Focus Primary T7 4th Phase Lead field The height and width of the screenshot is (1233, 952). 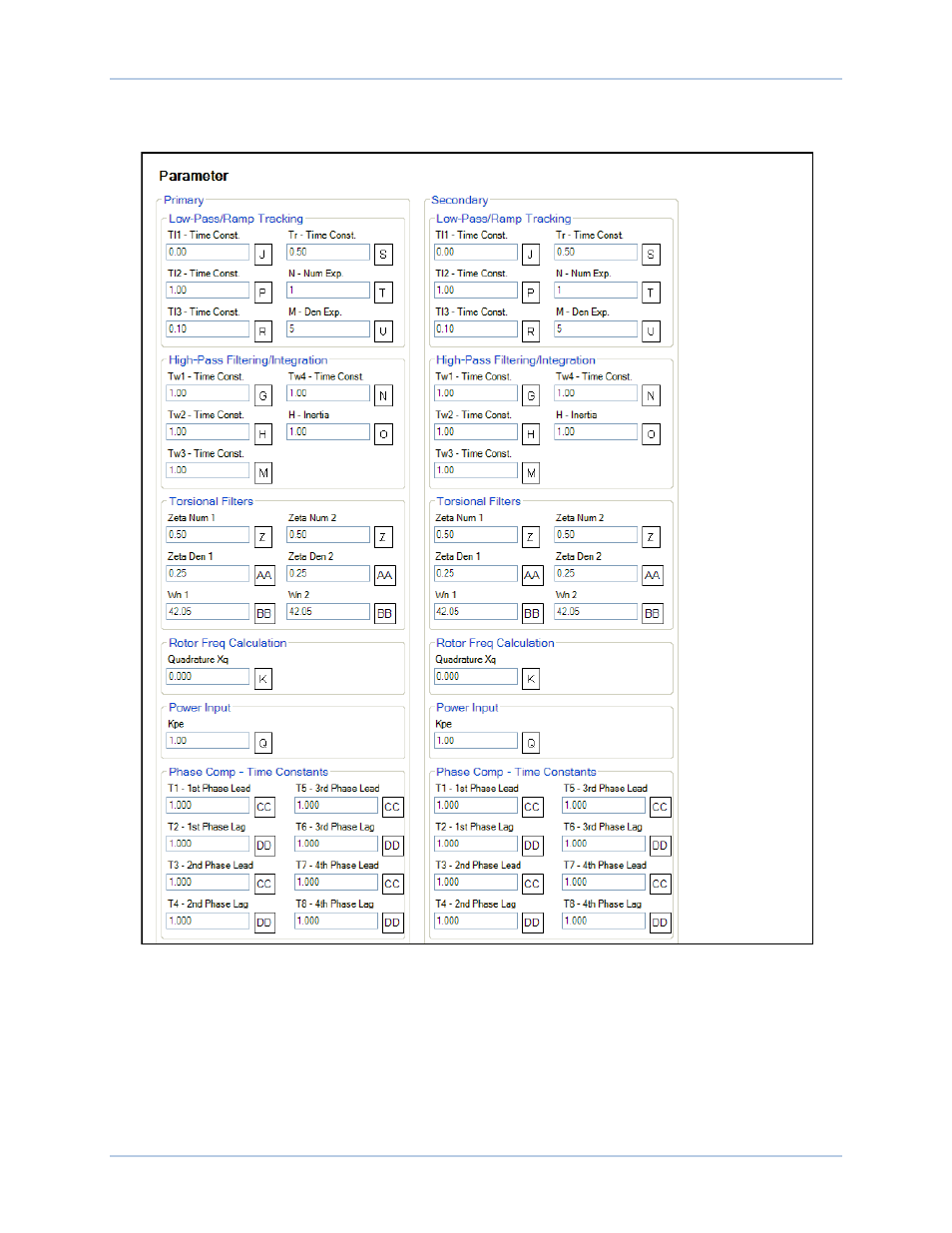point(336,883)
